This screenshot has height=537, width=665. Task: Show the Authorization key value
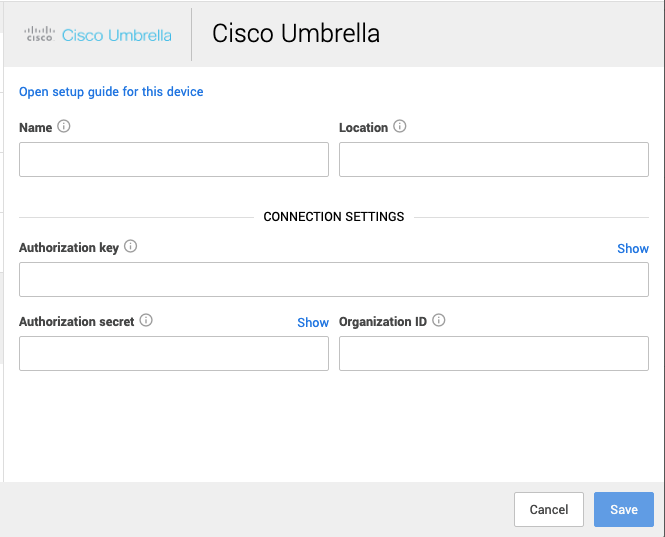[633, 249]
